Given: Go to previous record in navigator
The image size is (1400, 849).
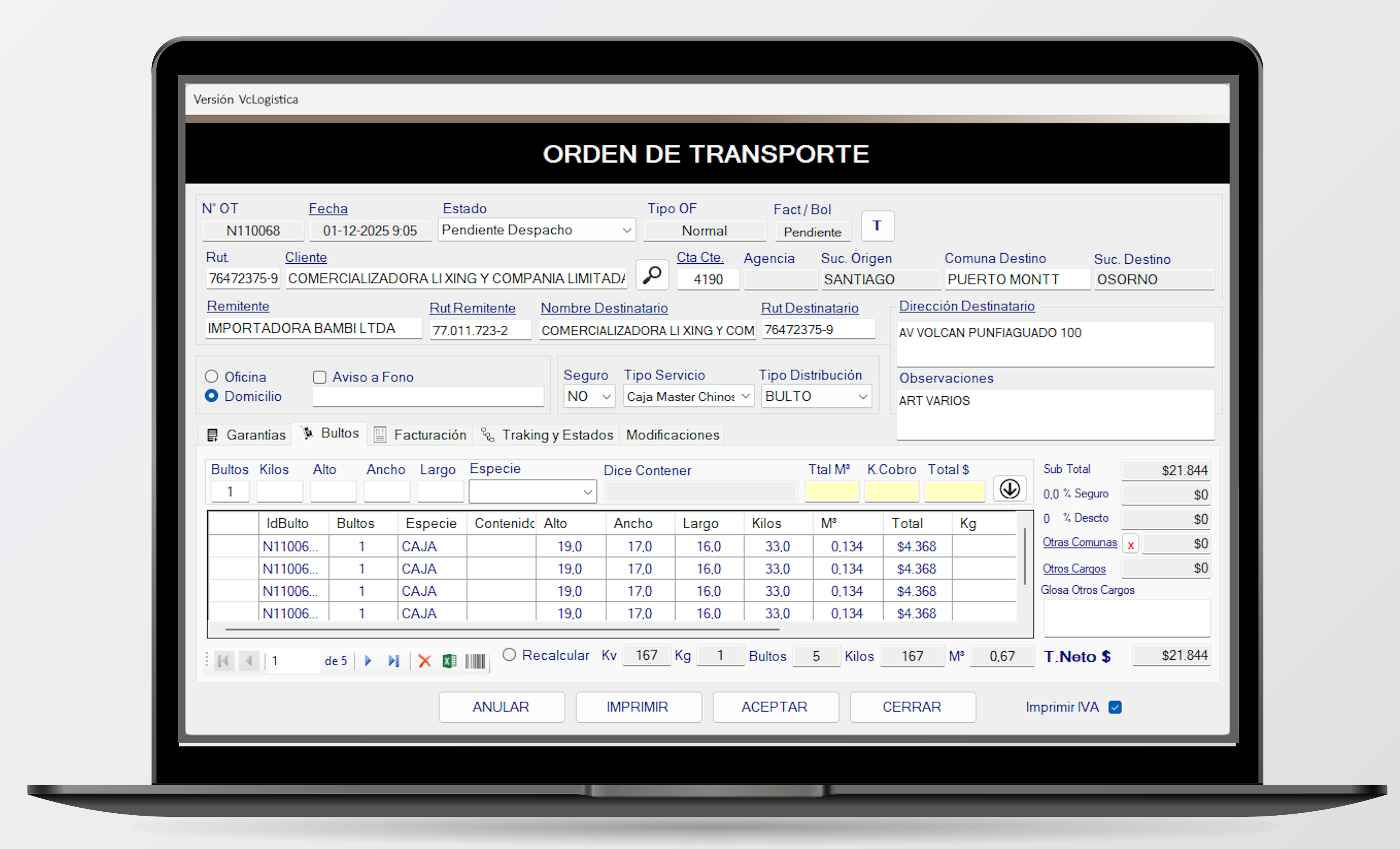Looking at the screenshot, I should (249, 660).
